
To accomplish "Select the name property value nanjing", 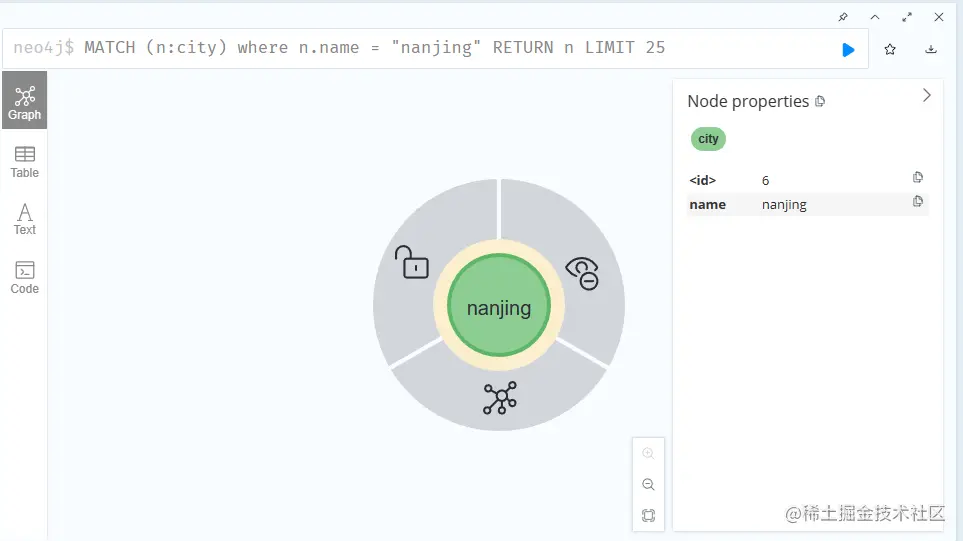I will pyautogui.click(x=784, y=205).
